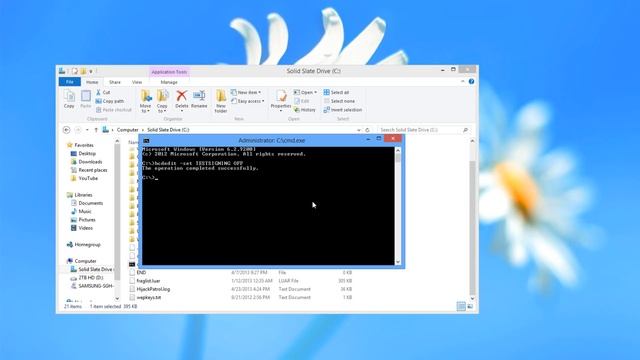Select the file named END
The height and width of the screenshot is (360, 640).
[141, 272]
